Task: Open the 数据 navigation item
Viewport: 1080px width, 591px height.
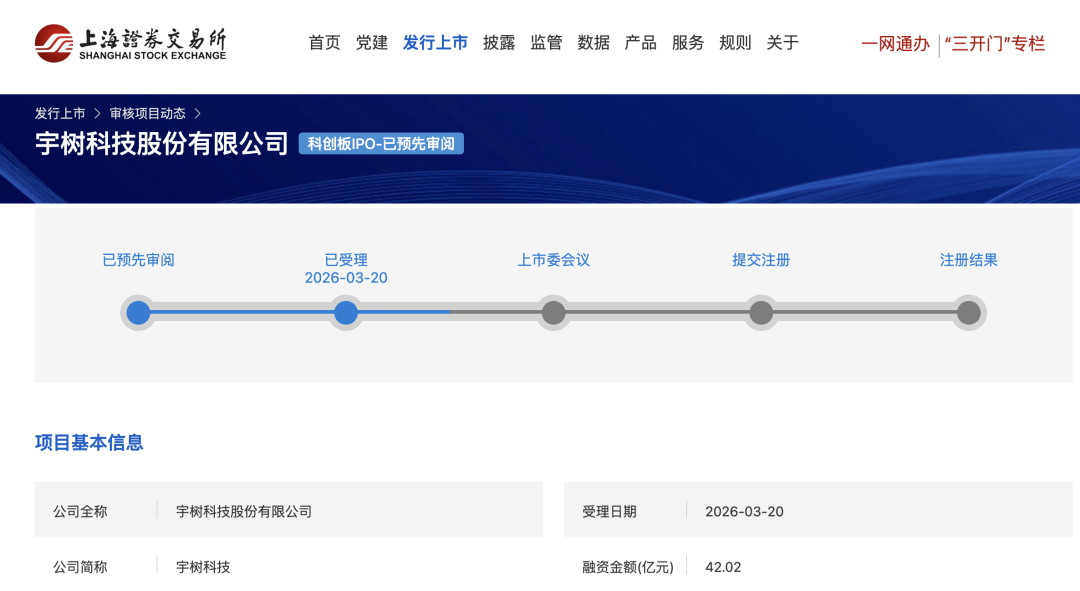Action: [592, 43]
